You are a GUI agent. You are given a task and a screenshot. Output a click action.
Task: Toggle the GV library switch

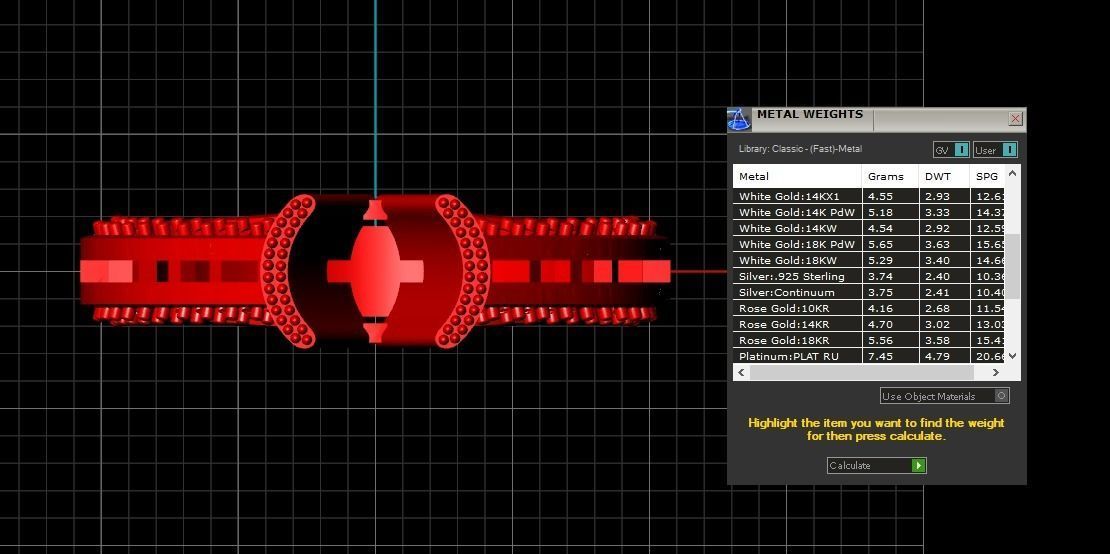click(951, 150)
